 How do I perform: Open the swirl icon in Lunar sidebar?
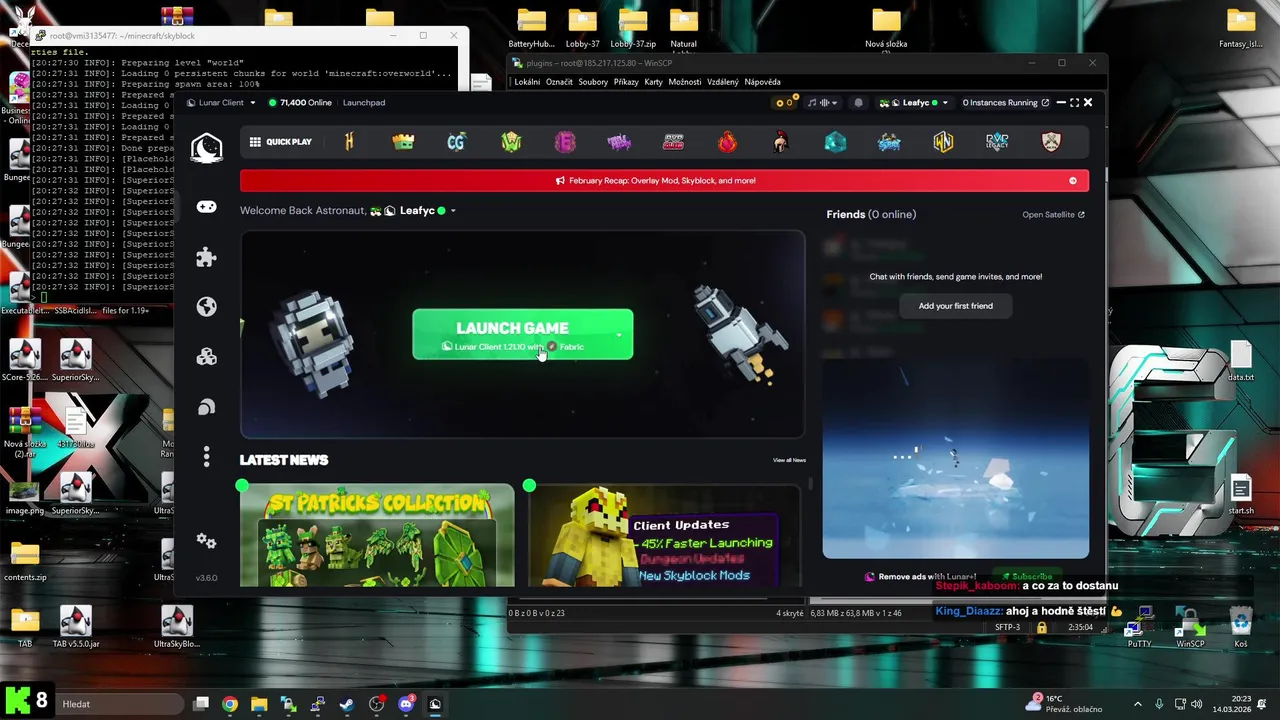click(x=206, y=407)
